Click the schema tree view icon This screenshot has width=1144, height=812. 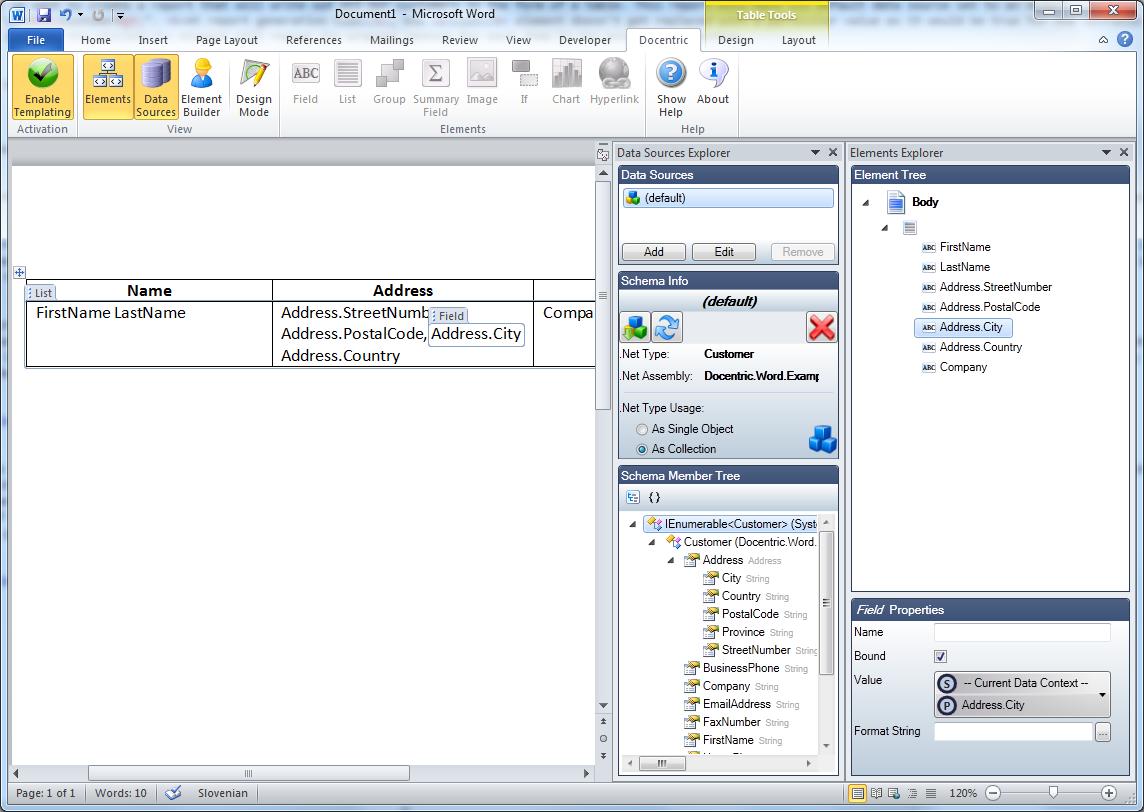click(x=633, y=498)
